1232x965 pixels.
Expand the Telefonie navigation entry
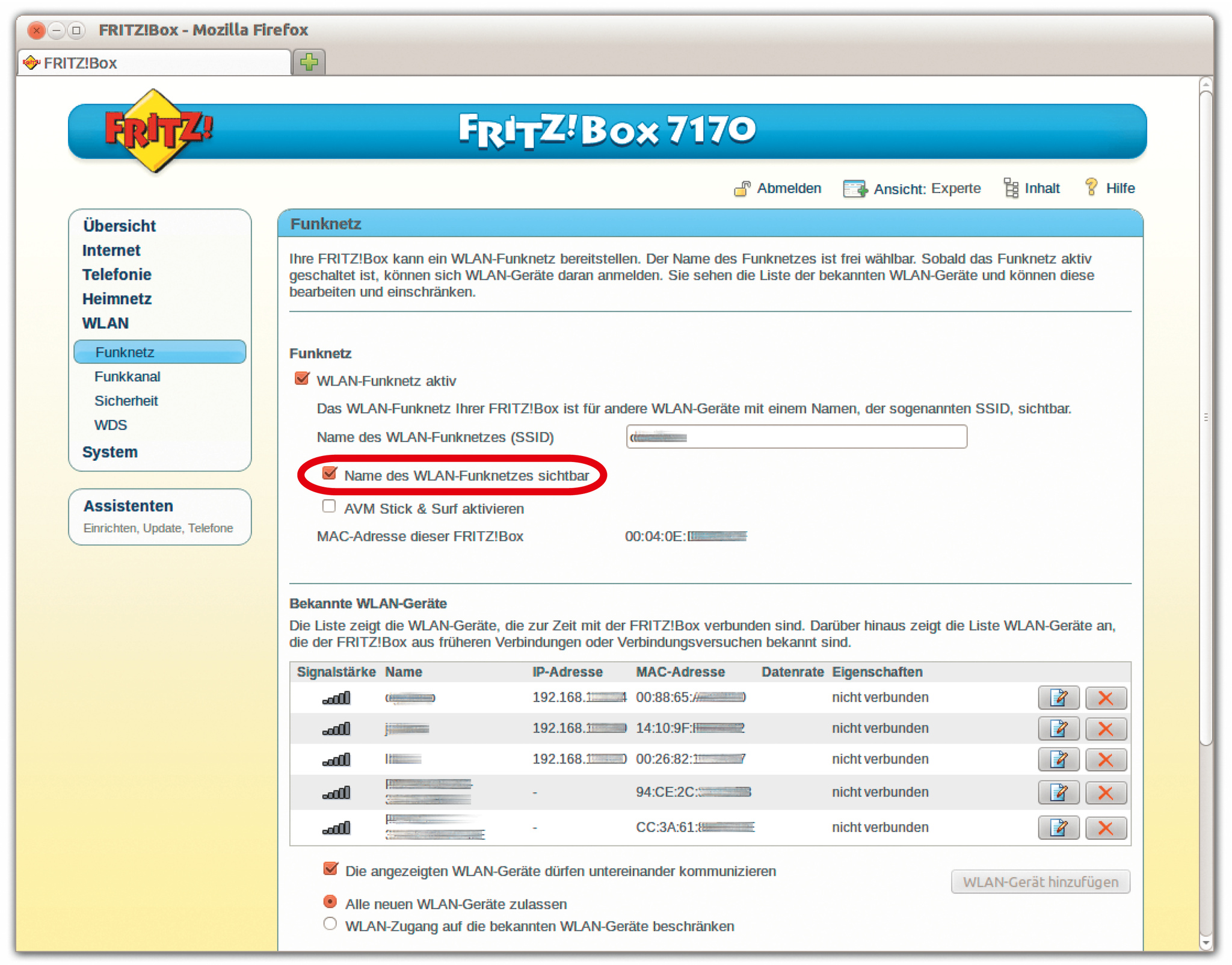click(x=117, y=274)
